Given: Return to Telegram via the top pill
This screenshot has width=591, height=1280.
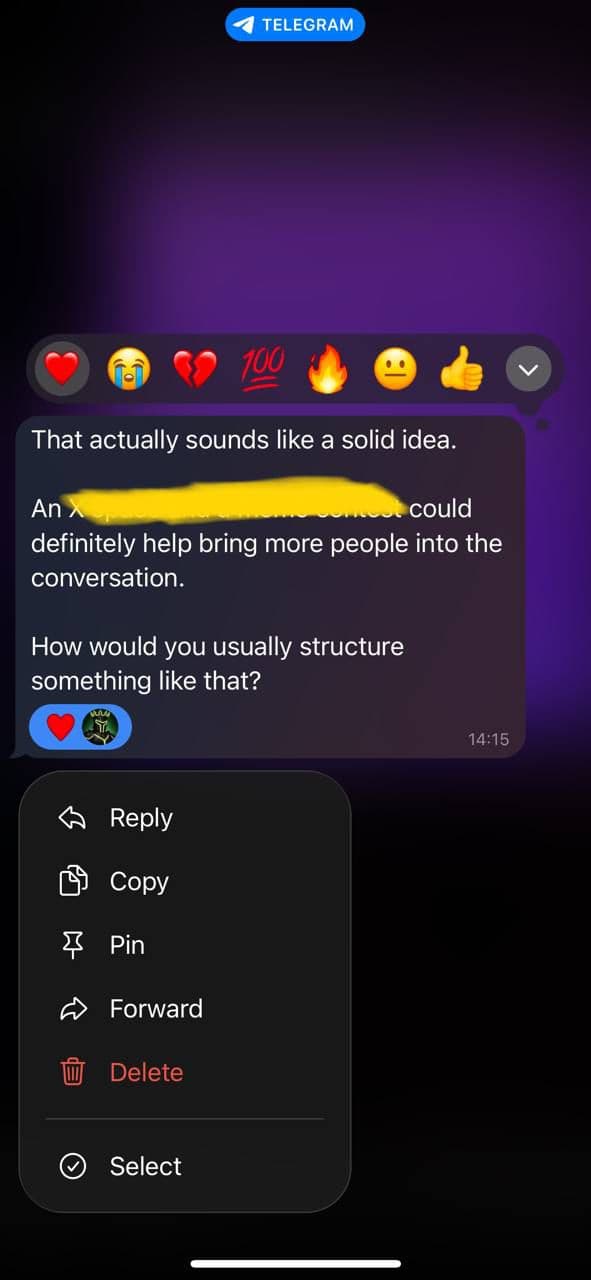Looking at the screenshot, I should pyautogui.click(x=295, y=25).
